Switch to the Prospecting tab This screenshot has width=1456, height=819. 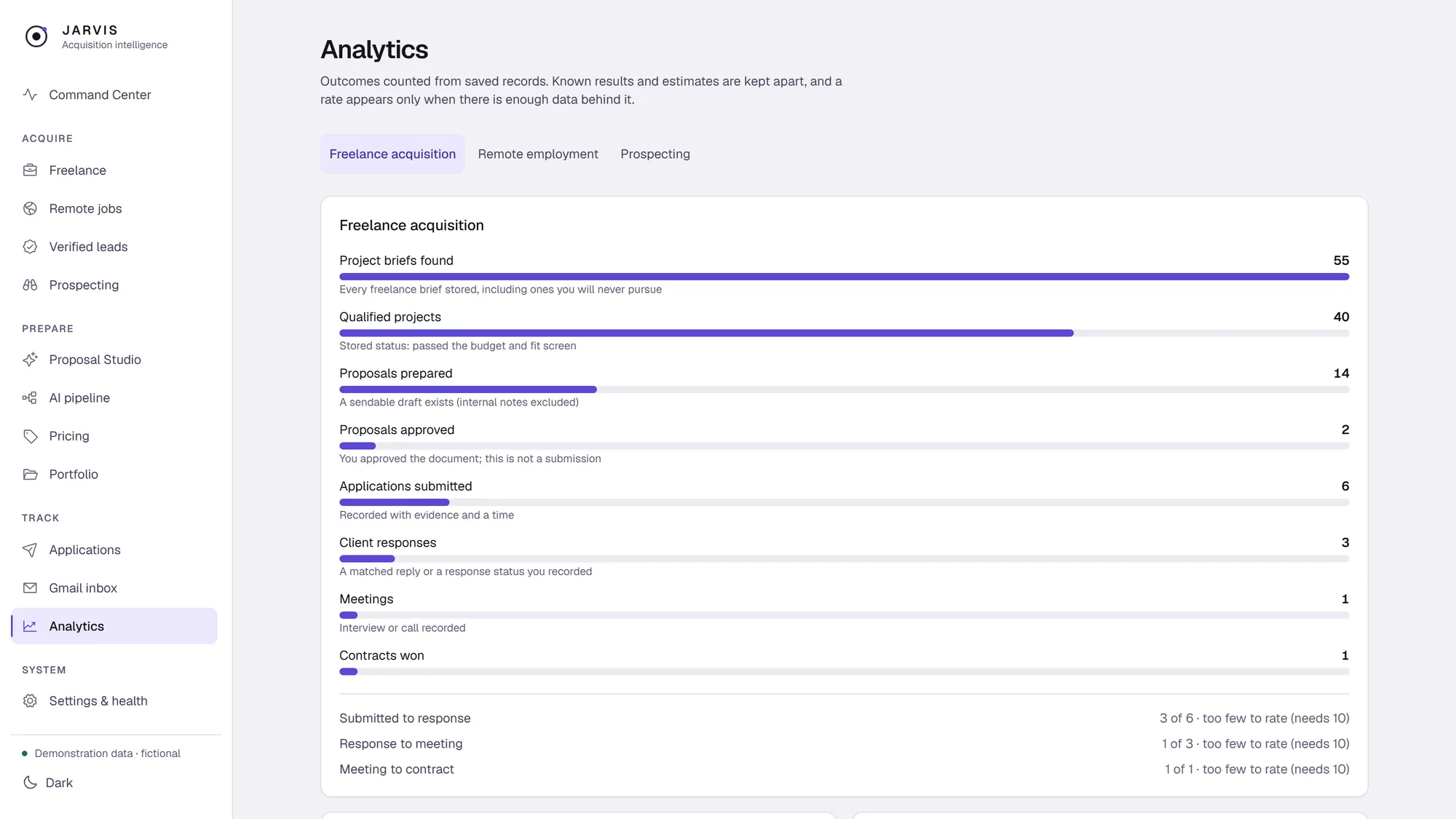(x=655, y=154)
